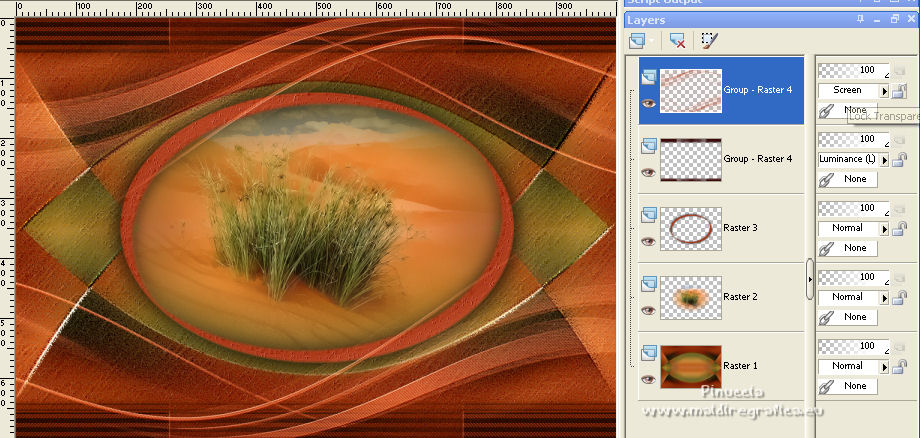Click the Edit Selection icon
Viewport: 920px width, 438px height.
[709, 40]
